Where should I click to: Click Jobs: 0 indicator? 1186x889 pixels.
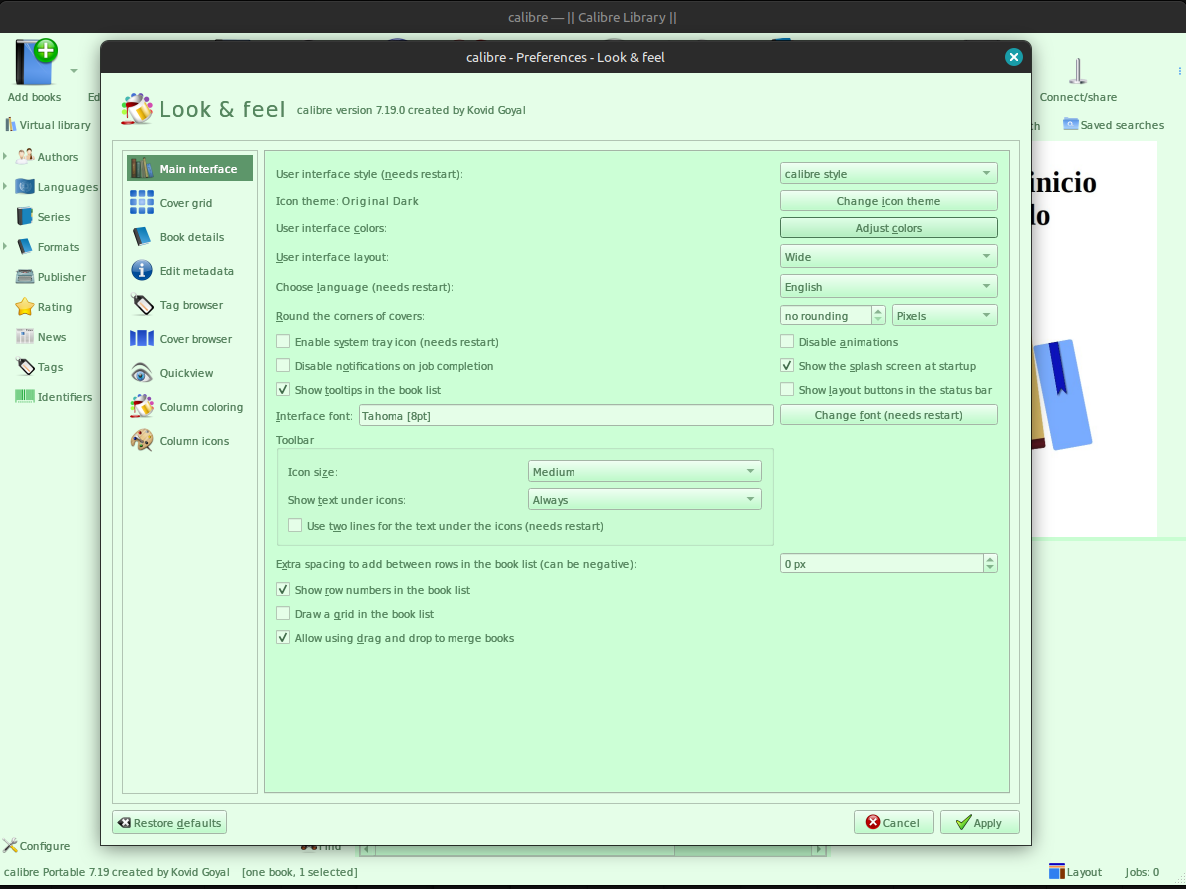click(1142, 872)
